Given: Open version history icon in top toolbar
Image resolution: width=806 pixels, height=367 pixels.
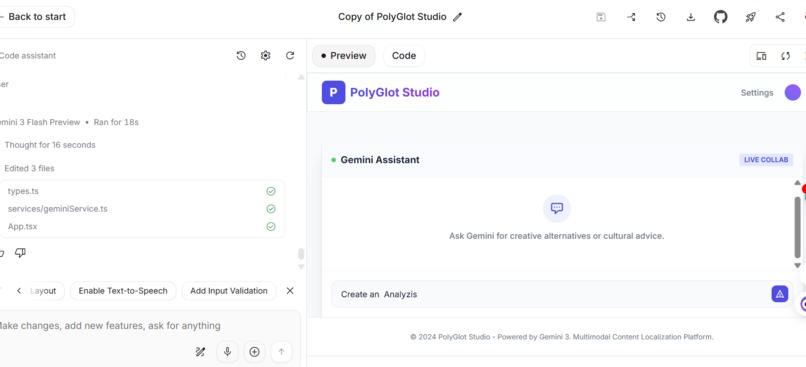Looking at the screenshot, I should 661,17.
